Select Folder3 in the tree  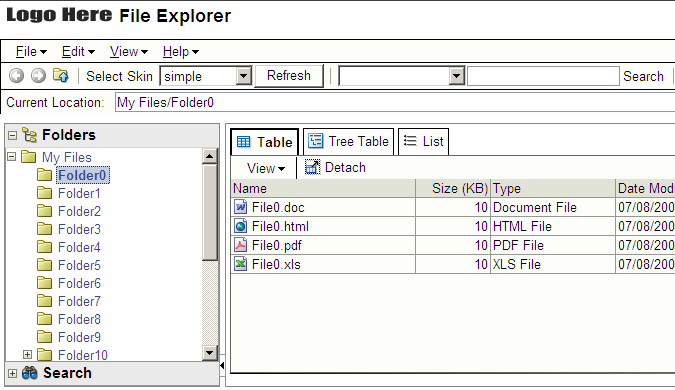click(x=79, y=229)
